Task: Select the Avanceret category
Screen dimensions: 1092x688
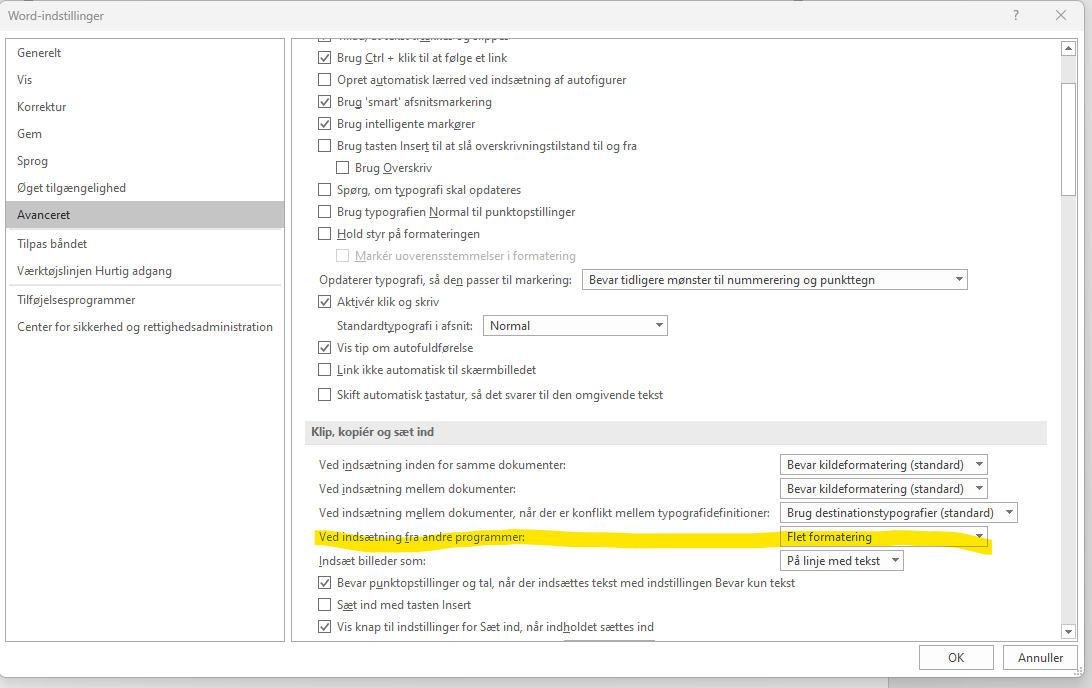Action: 145,215
